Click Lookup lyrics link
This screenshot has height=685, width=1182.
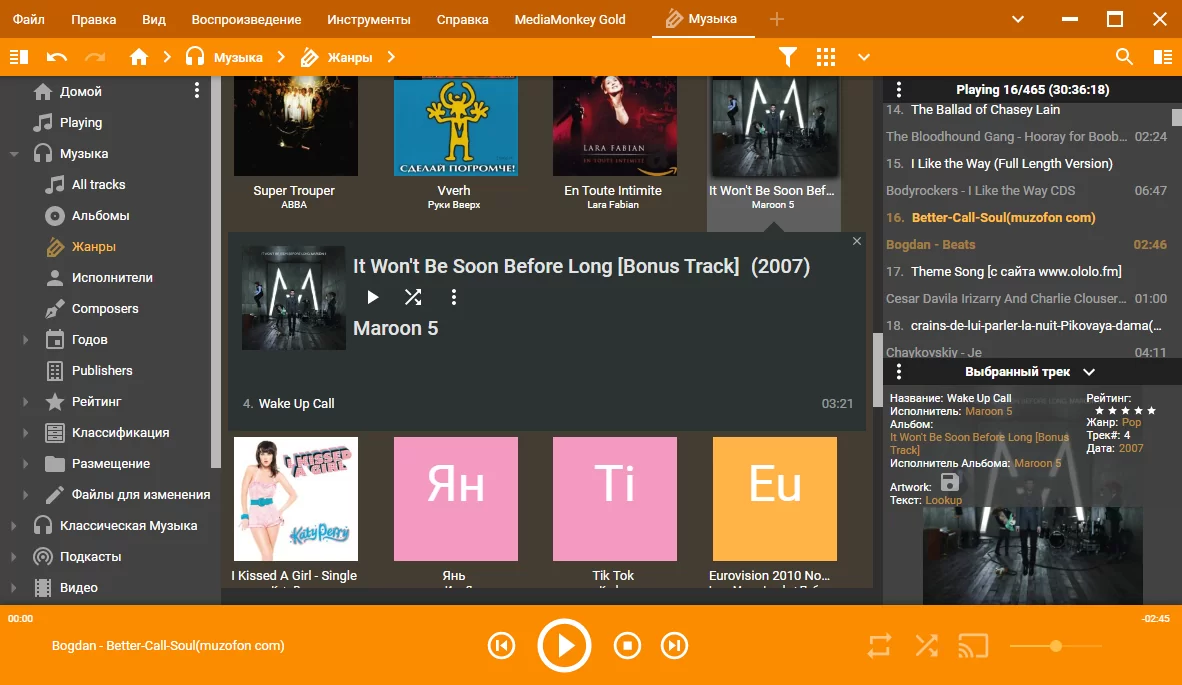(943, 500)
